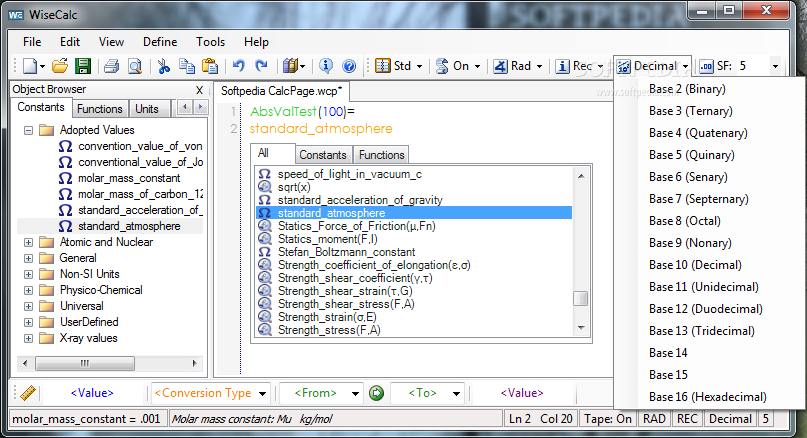The height and width of the screenshot is (438, 807).
Task: Switch to Units tab in Object Browser
Action: [x=147, y=109]
